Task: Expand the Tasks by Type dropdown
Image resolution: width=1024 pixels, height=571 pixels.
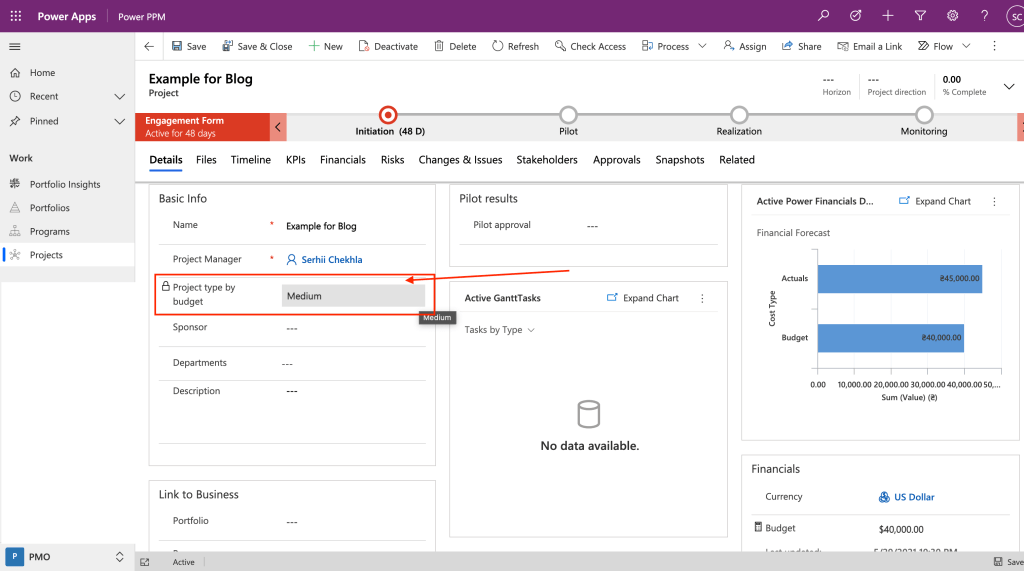Action: (499, 330)
